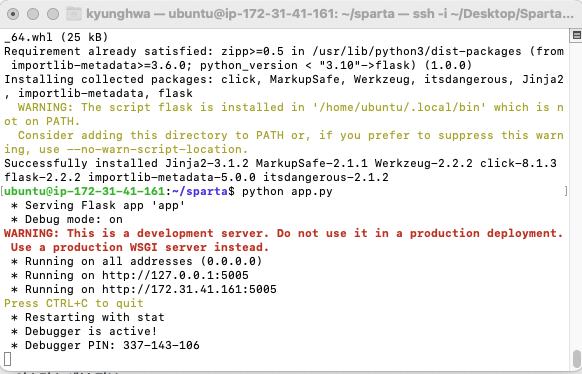Image resolution: width=582 pixels, height=374 pixels.
Task: Click the vertical scrollbar thumb
Action: 576,359
